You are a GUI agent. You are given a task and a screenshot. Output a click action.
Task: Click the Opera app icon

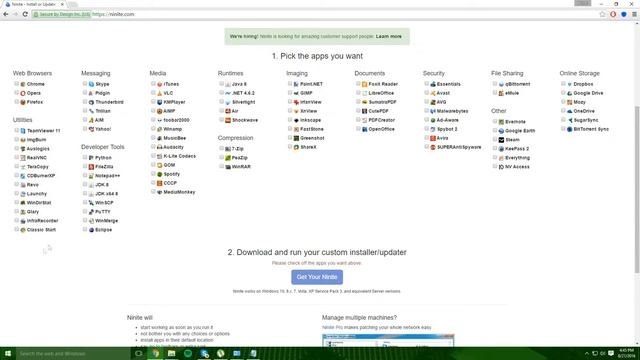pyautogui.click(x=23, y=93)
